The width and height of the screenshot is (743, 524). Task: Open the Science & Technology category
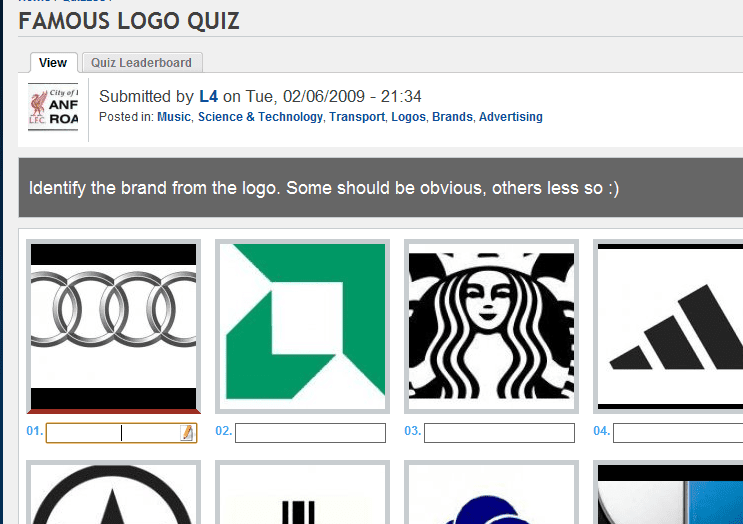[x=260, y=117]
